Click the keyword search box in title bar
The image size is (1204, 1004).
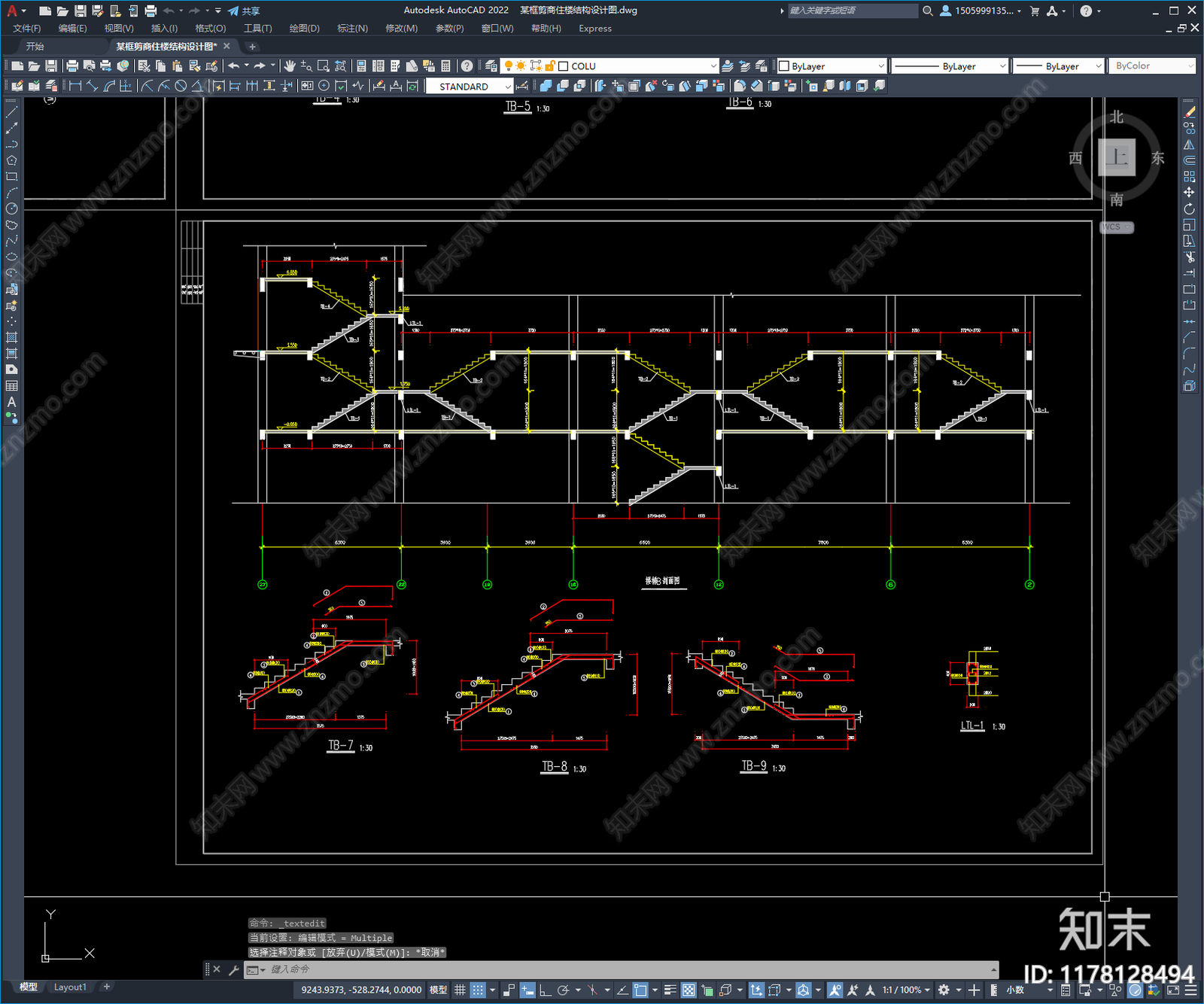click(852, 11)
